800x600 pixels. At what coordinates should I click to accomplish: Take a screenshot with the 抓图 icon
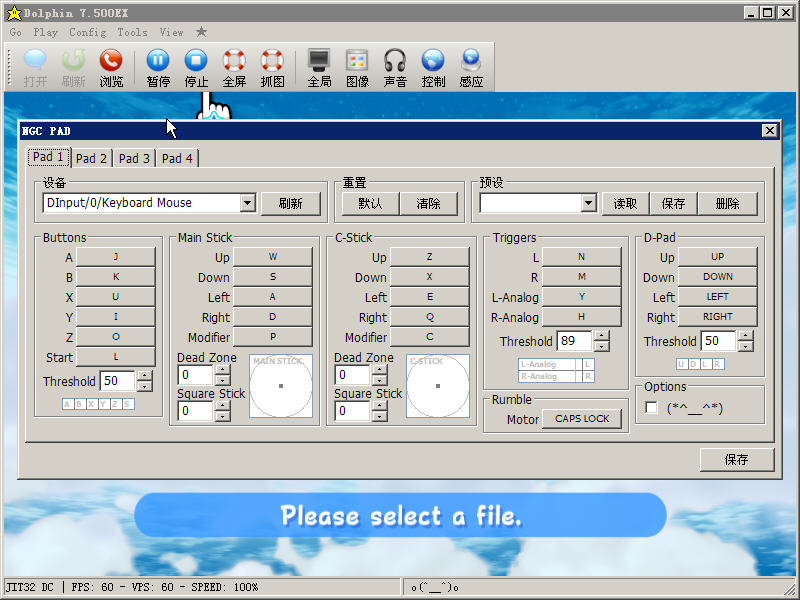(272, 67)
